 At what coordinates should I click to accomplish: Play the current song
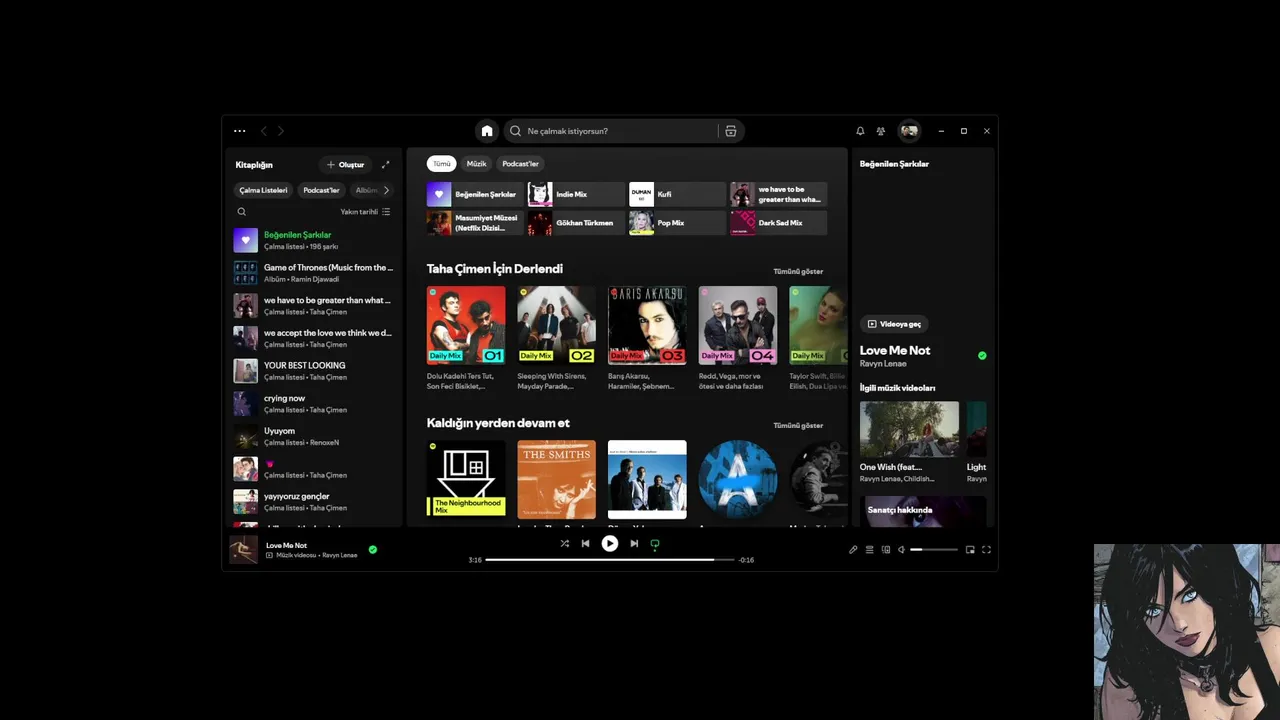tap(610, 544)
